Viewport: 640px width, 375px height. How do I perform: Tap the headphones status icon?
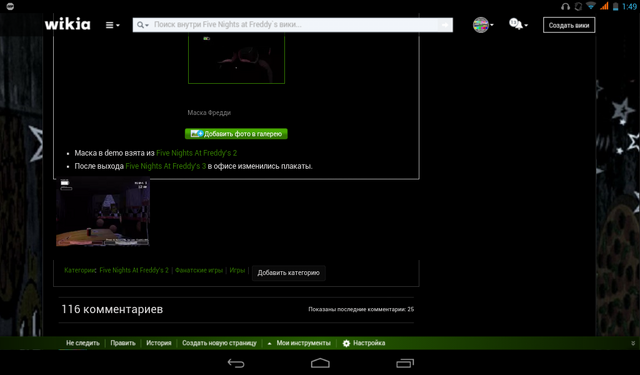pos(565,7)
